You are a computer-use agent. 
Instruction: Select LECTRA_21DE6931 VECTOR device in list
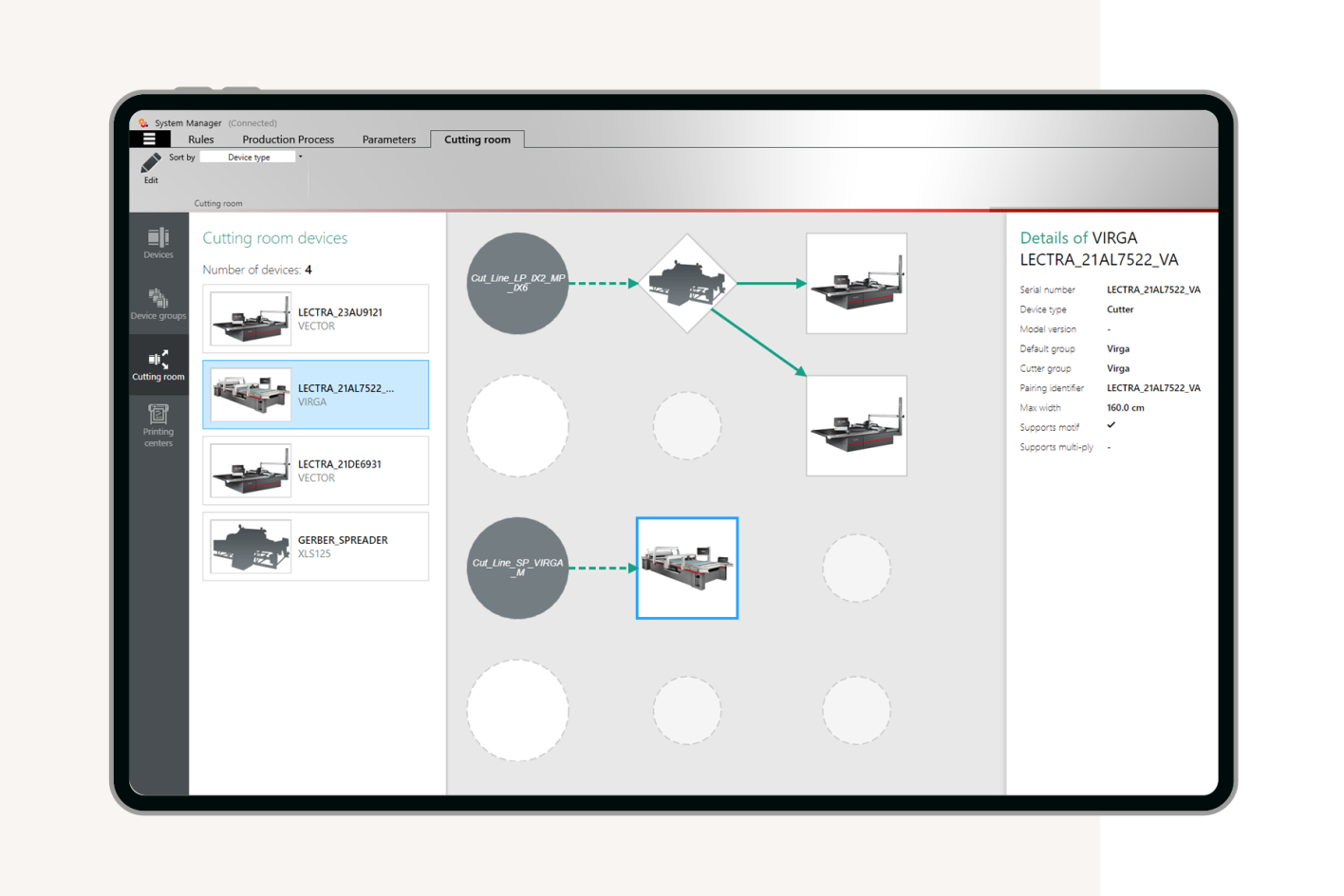click(x=316, y=471)
